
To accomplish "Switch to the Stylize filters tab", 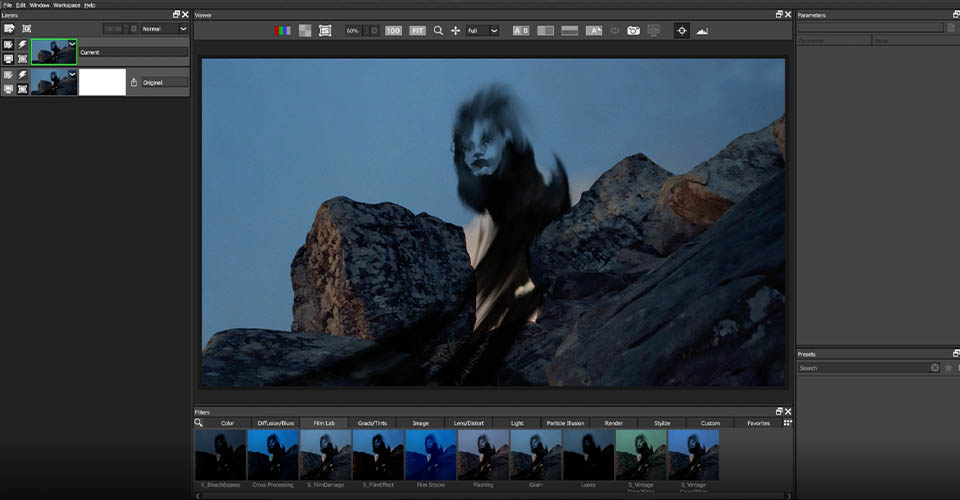I will pyautogui.click(x=662, y=423).
